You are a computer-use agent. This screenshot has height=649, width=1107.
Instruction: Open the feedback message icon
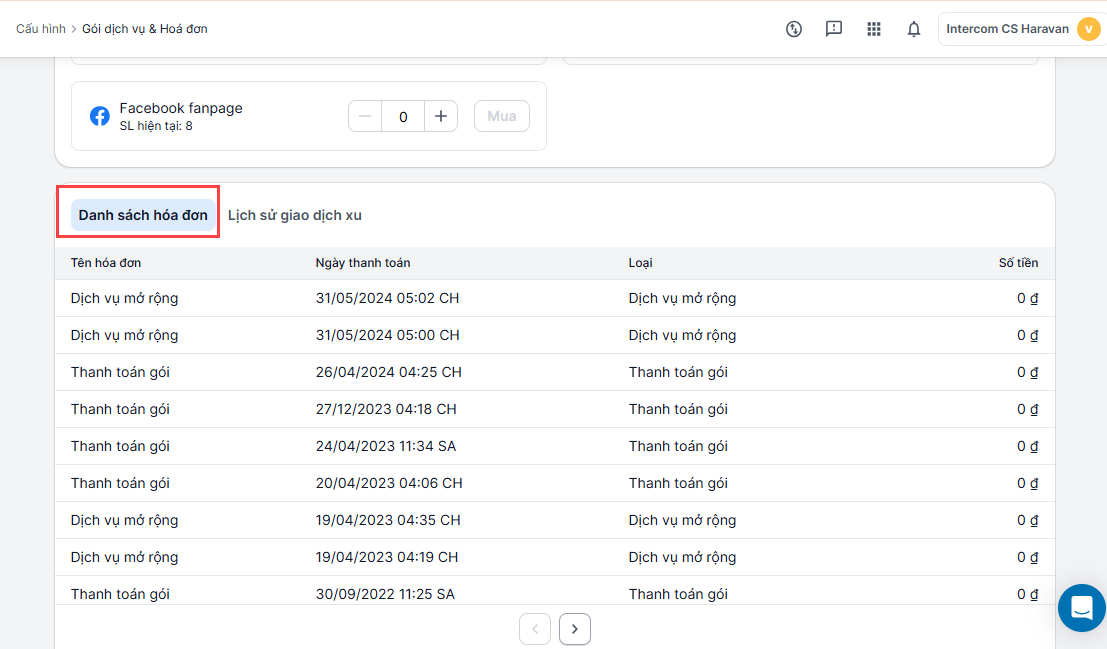(834, 29)
